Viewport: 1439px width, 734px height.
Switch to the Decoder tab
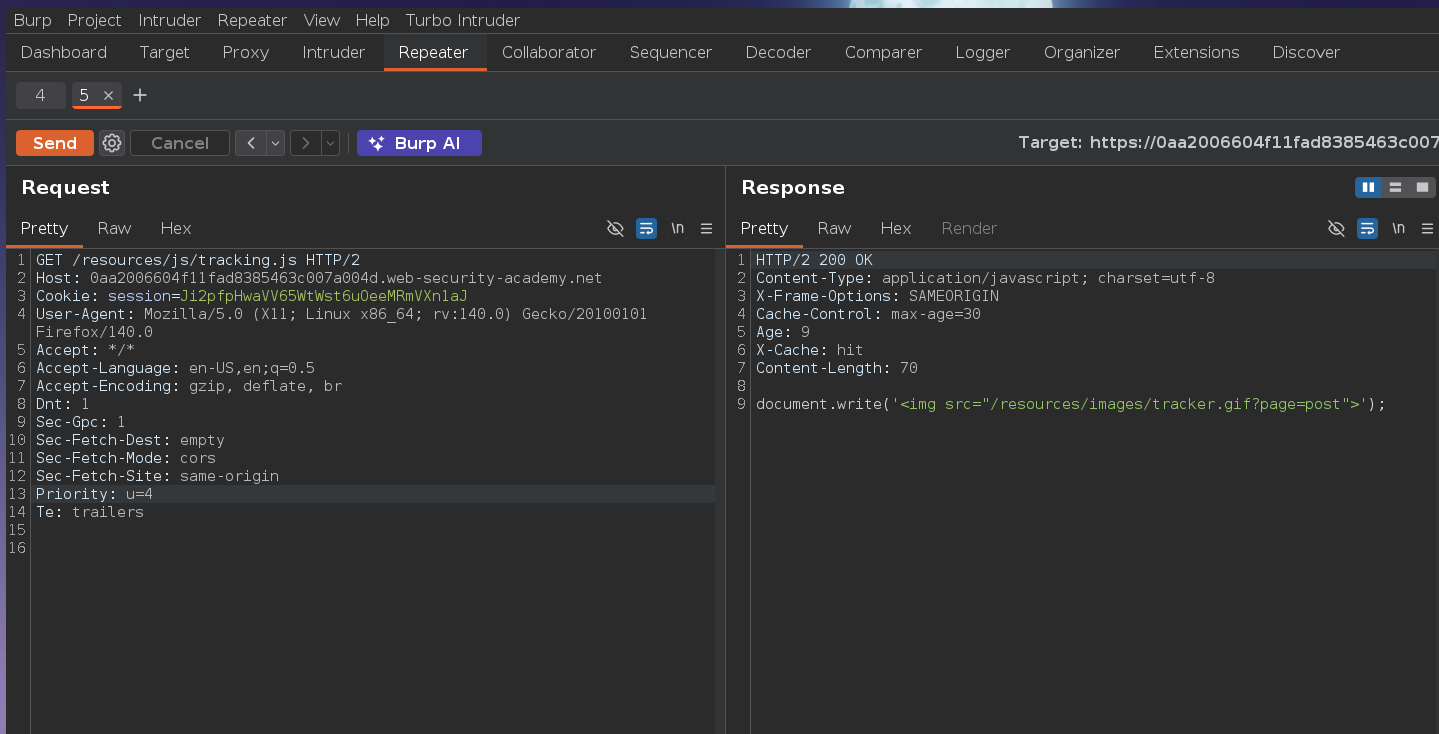[x=778, y=52]
